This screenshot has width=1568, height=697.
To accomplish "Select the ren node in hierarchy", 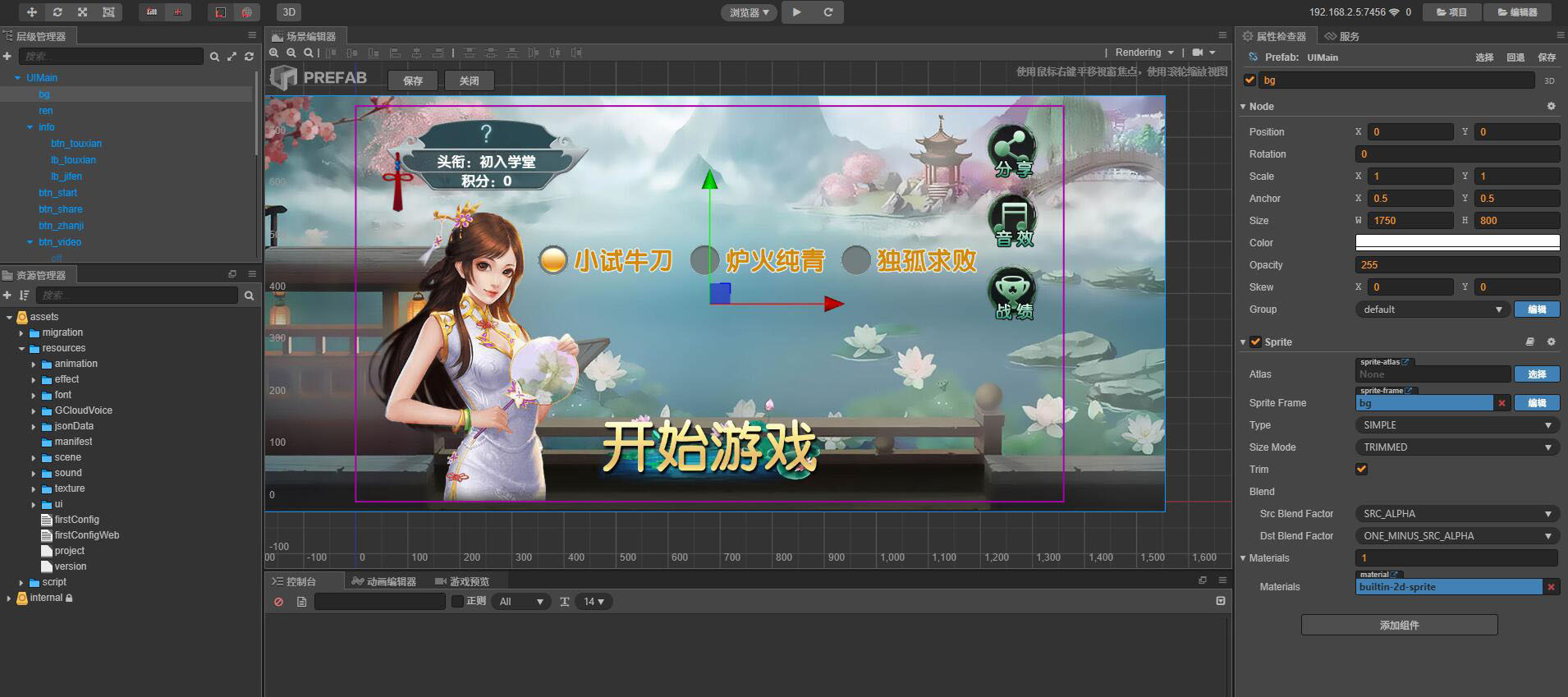I will click(x=45, y=111).
